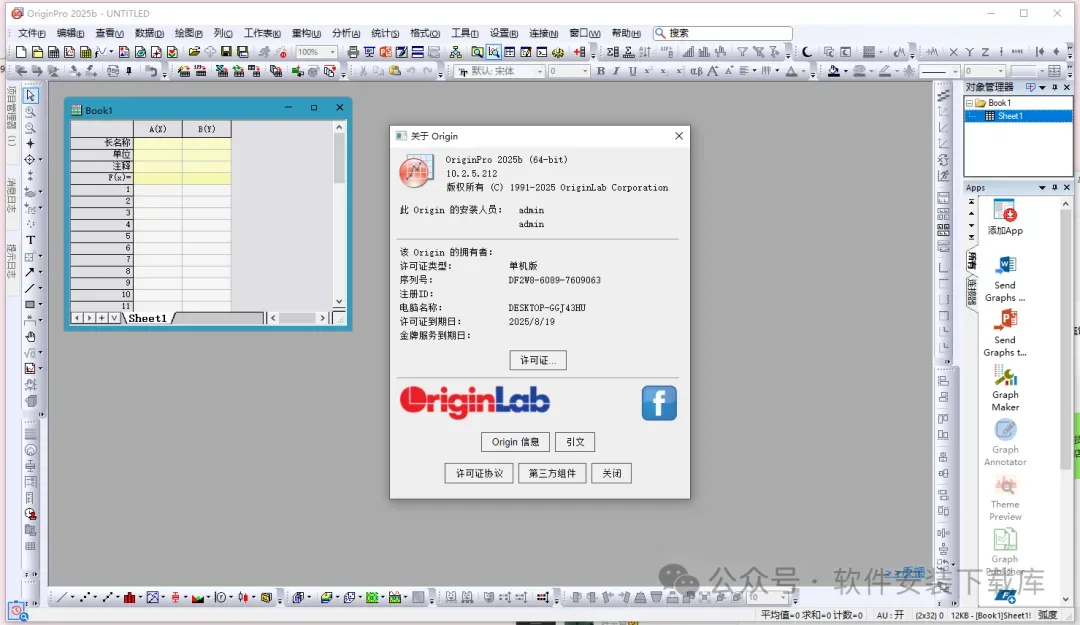Click the paste clipboard icon in toolbar
The height and width of the screenshot is (625, 1080).
pos(395,71)
